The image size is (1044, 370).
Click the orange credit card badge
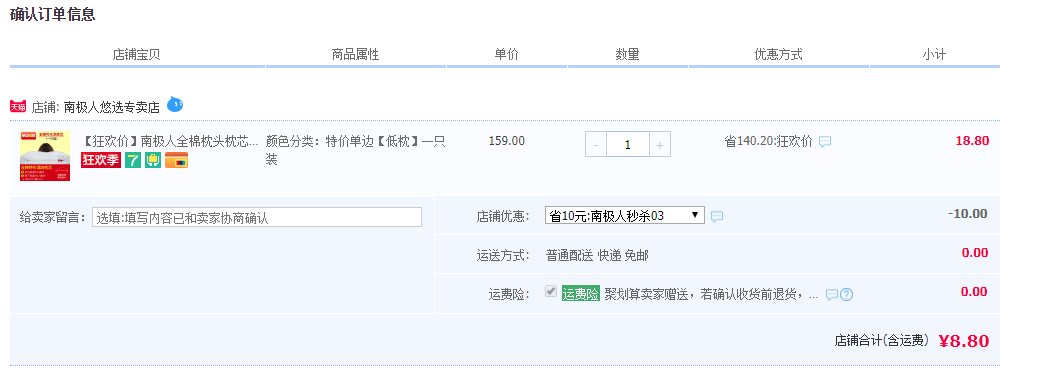point(176,160)
